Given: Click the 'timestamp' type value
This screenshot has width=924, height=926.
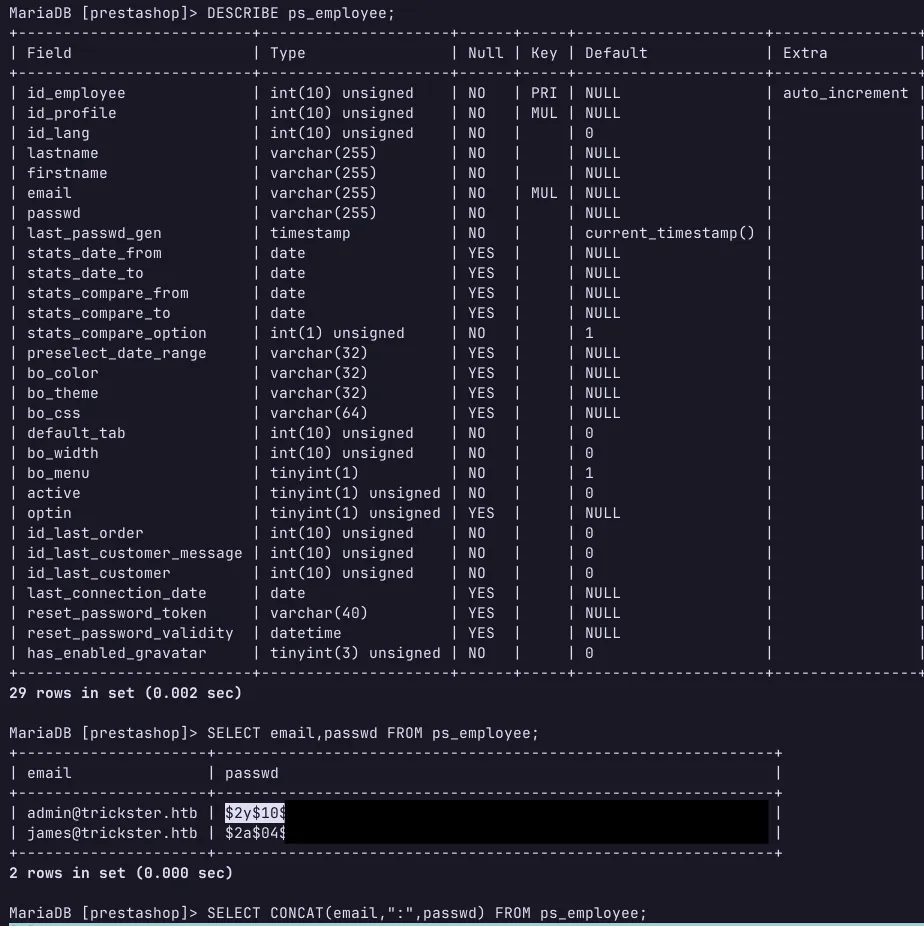Looking at the screenshot, I should click(x=310, y=233).
